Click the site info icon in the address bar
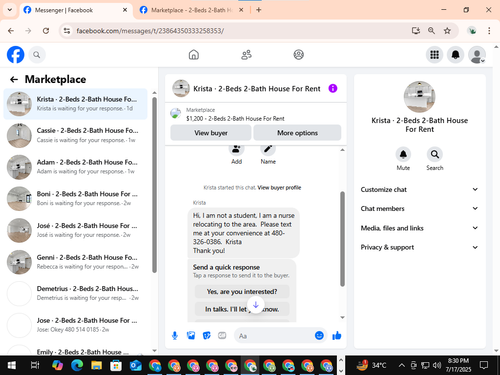This screenshot has width=500, height=375. tap(67, 31)
